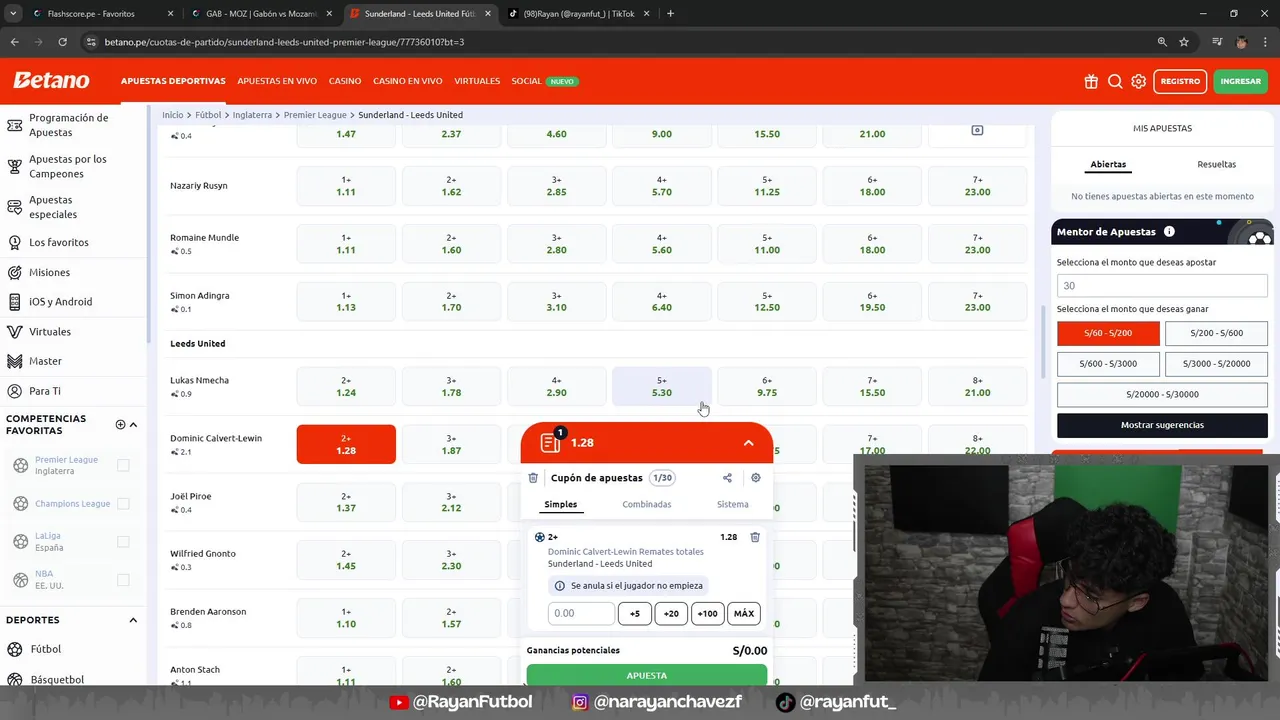Click the Betano logo

click(x=51, y=80)
